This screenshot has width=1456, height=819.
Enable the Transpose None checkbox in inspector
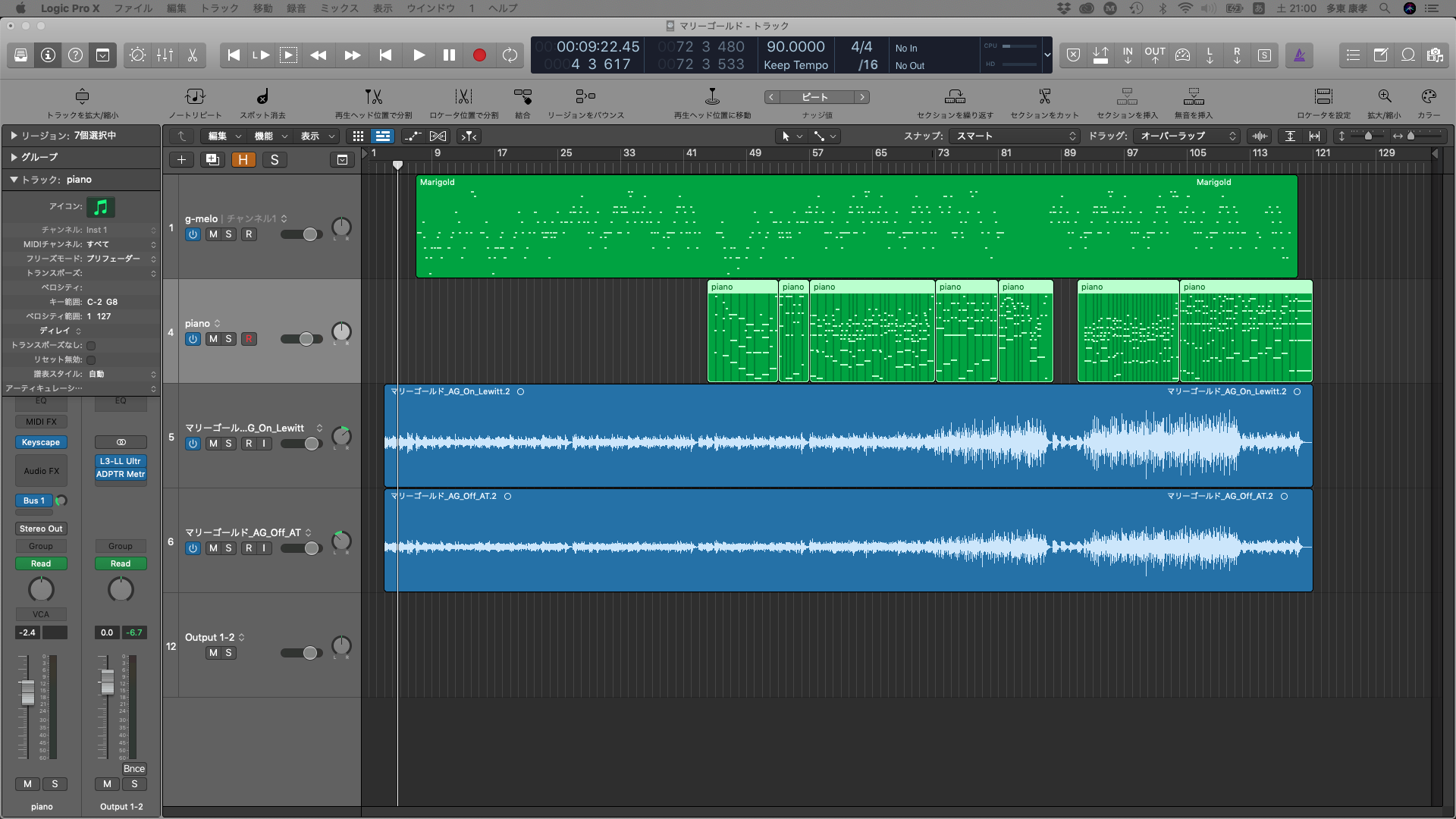point(91,345)
